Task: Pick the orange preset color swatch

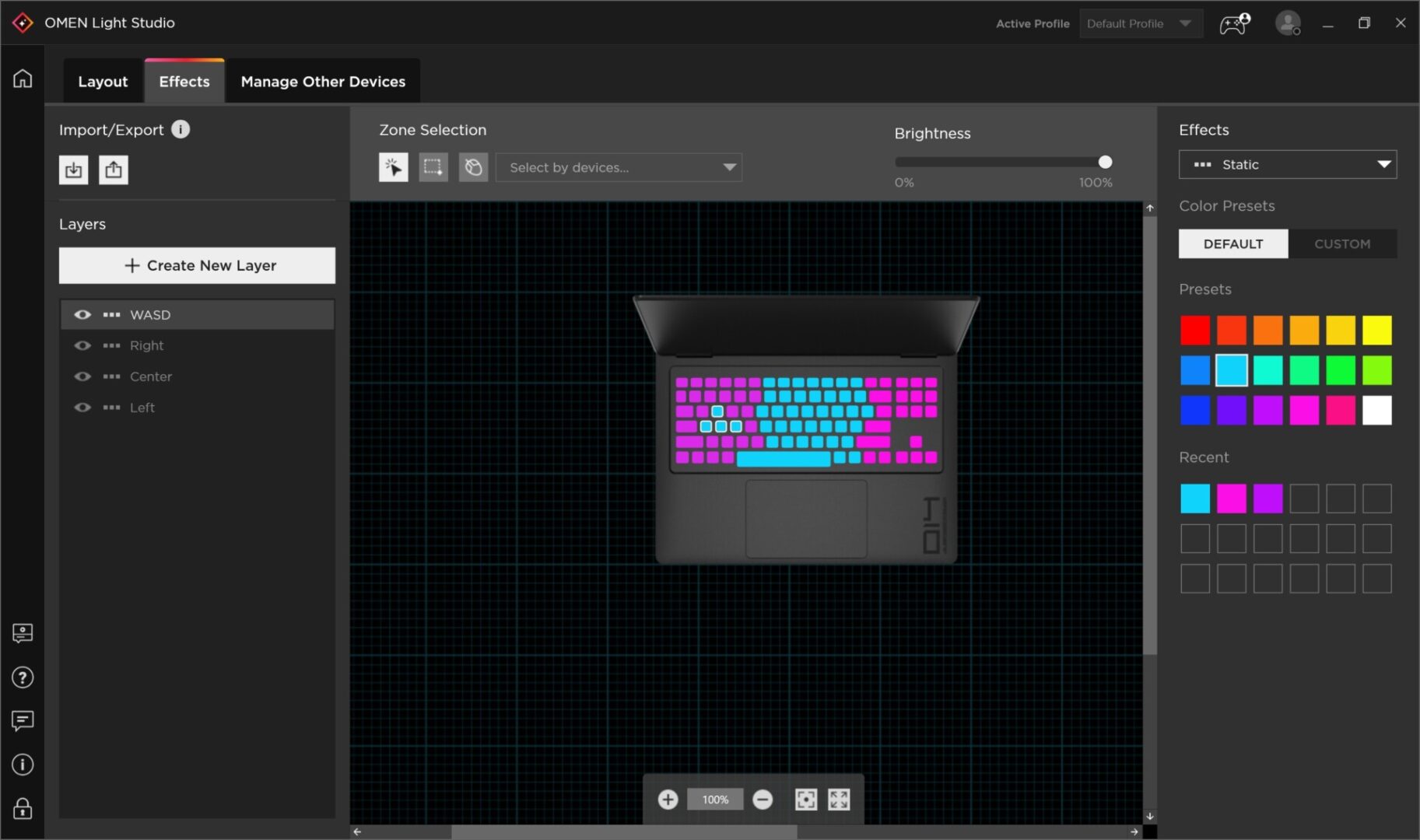Action: [1268, 330]
